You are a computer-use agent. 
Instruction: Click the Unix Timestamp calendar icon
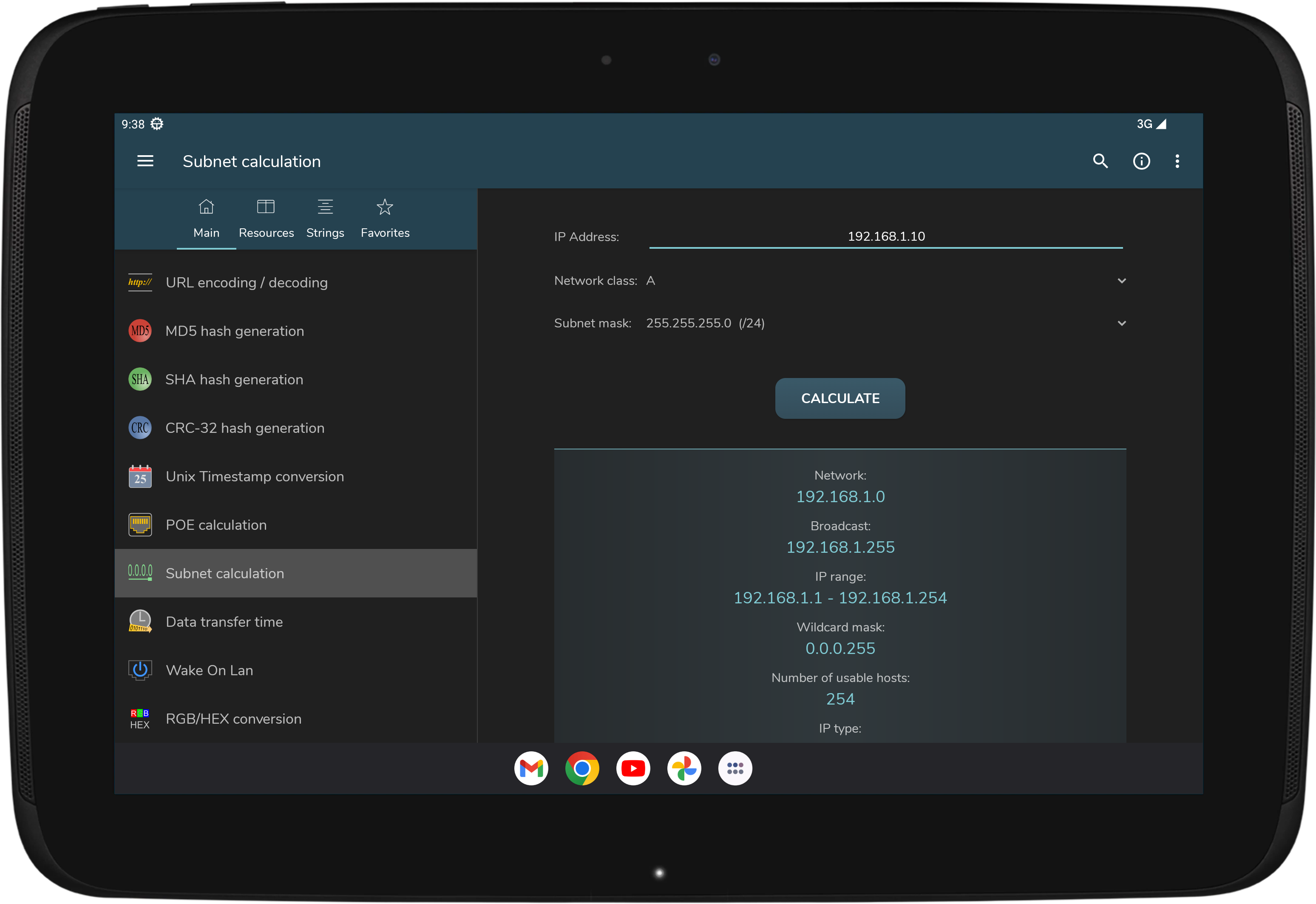pos(140,476)
